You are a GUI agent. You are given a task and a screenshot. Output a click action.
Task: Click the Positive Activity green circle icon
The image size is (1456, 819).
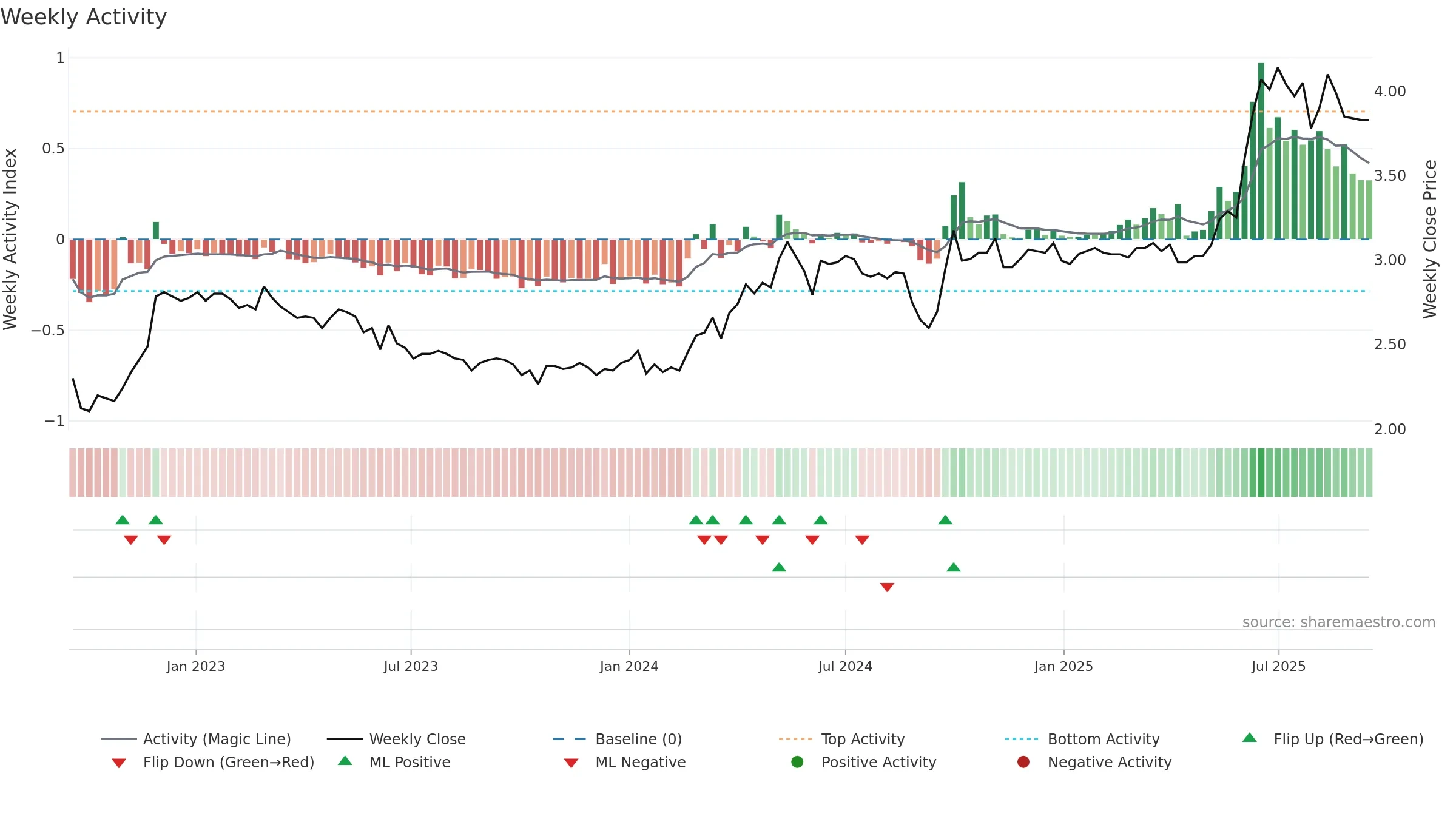click(x=797, y=761)
